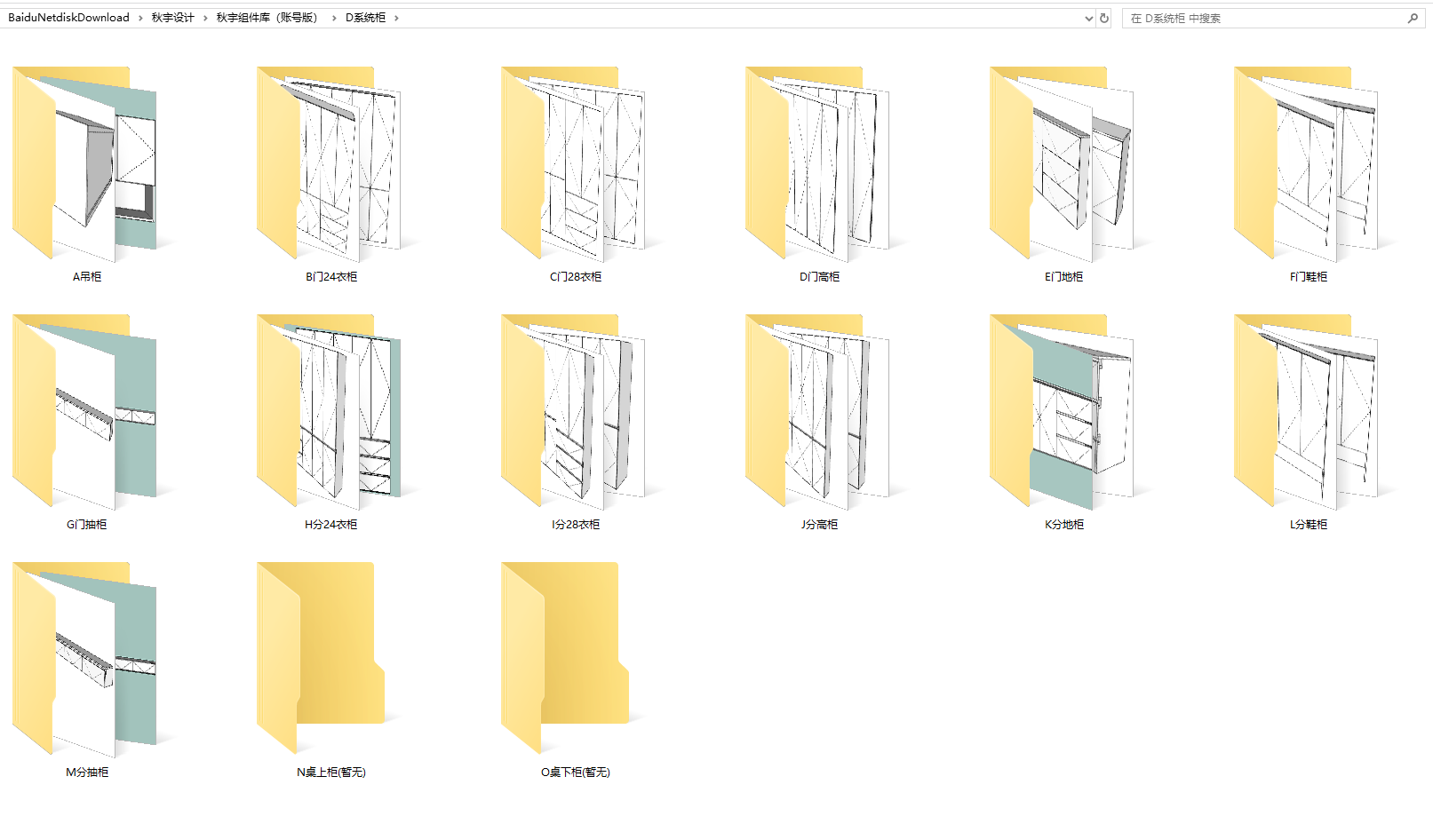
Task: Expand the chevron after BaiduNetdiskDownload breadcrumb
Action: 140,18
